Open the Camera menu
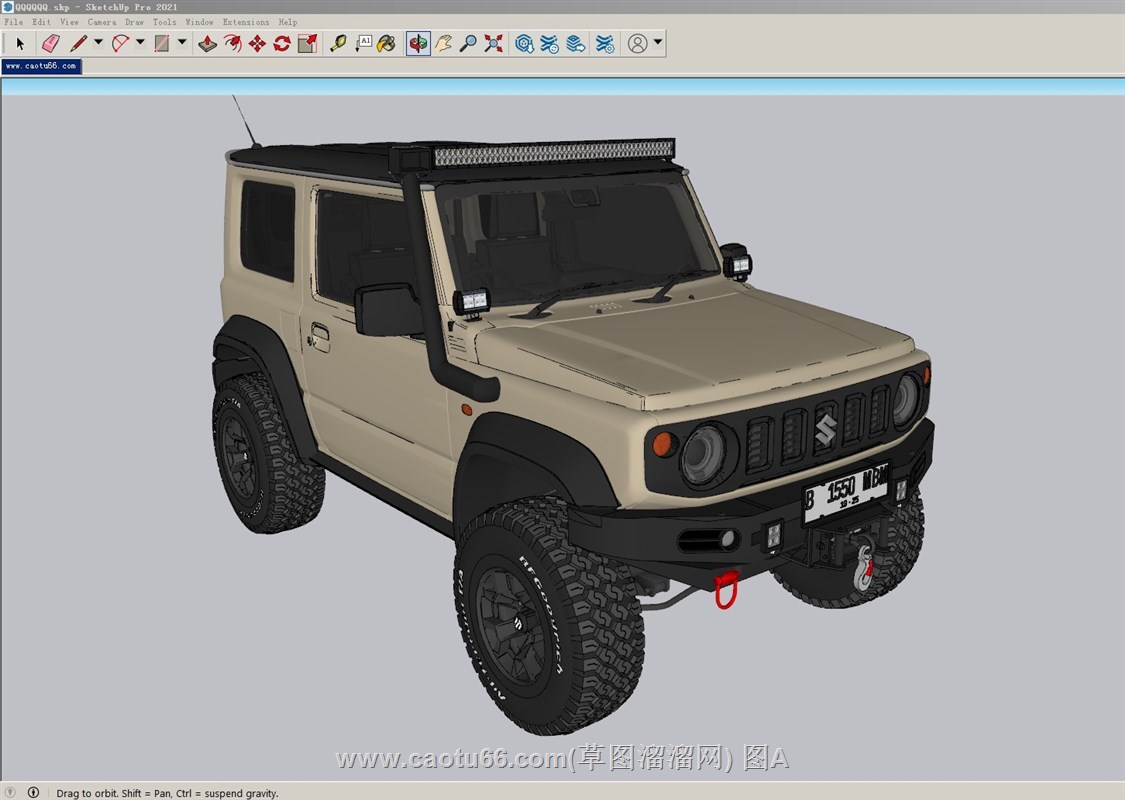 101,22
